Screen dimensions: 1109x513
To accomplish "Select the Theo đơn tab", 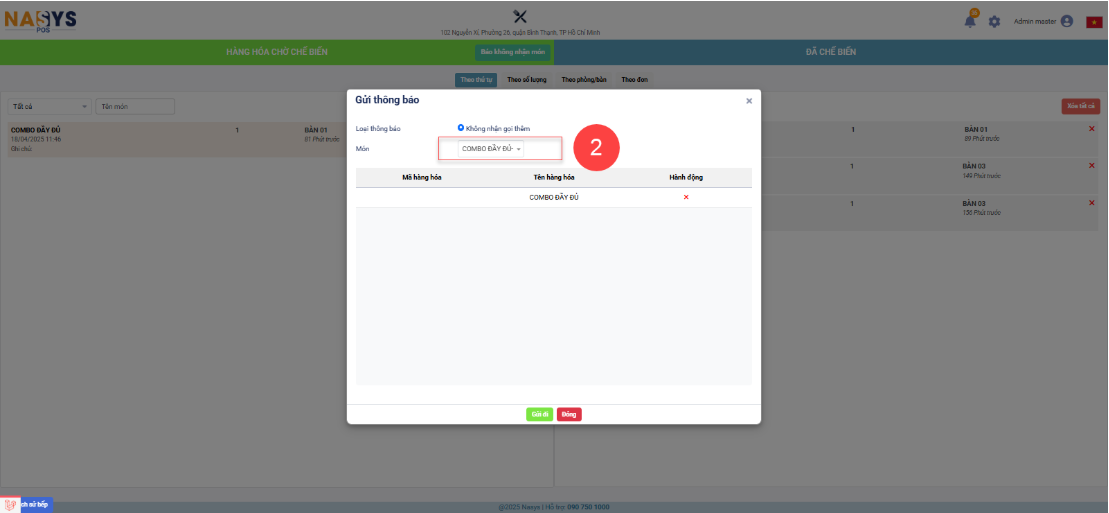I will (635, 80).
